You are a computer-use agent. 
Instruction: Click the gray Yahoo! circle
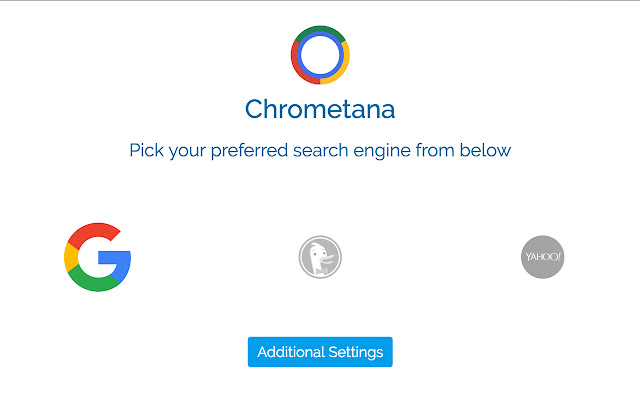click(x=543, y=257)
